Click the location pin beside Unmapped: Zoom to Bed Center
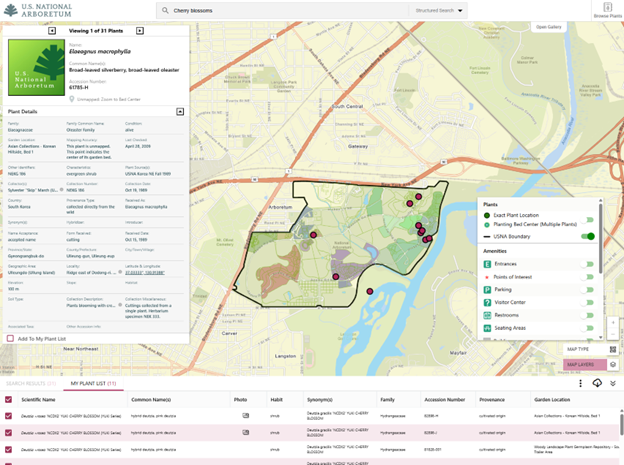This screenshot has height=465, width=624. point(72,99)
